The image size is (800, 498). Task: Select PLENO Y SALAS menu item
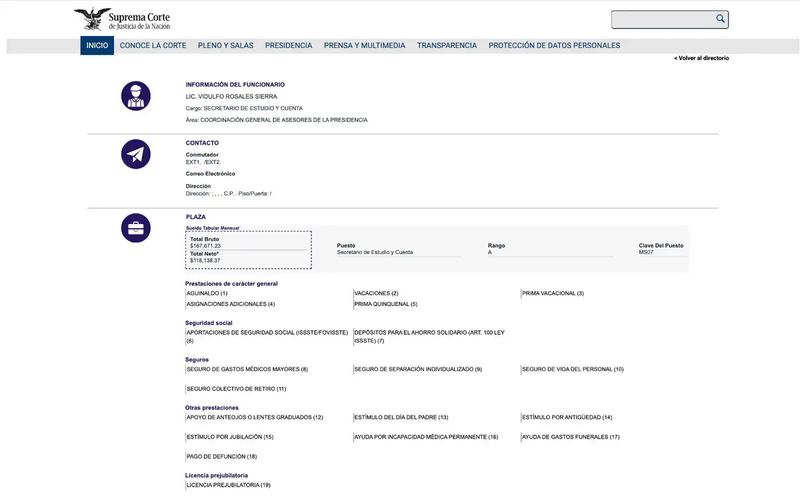click(x=226, y=46)
